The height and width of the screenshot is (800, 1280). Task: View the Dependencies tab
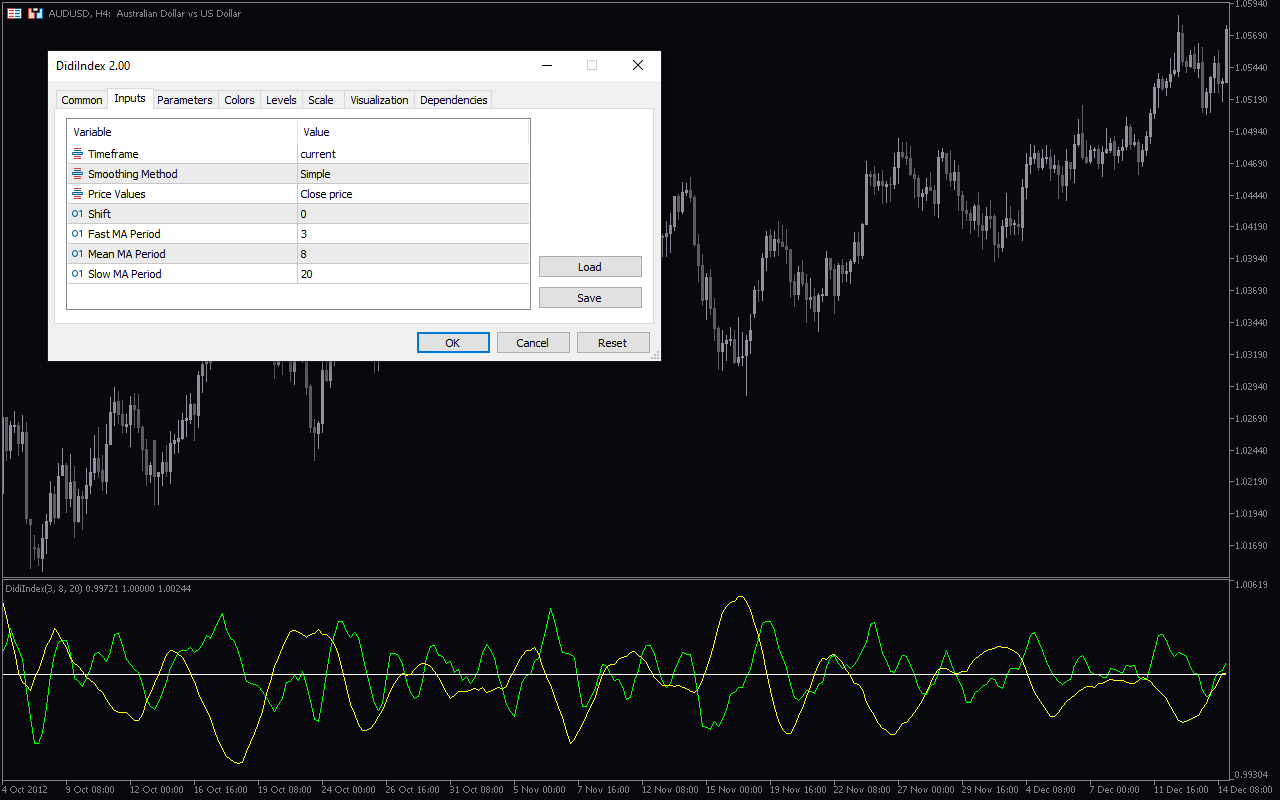454,100
